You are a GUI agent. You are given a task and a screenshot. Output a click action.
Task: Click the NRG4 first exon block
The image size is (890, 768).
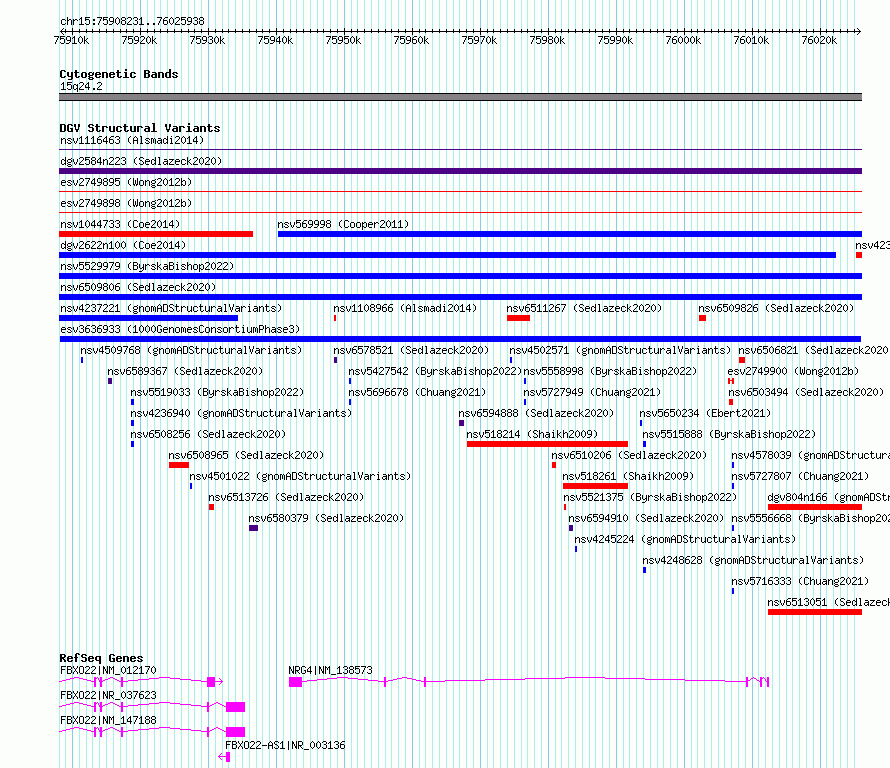coord(295,682)
